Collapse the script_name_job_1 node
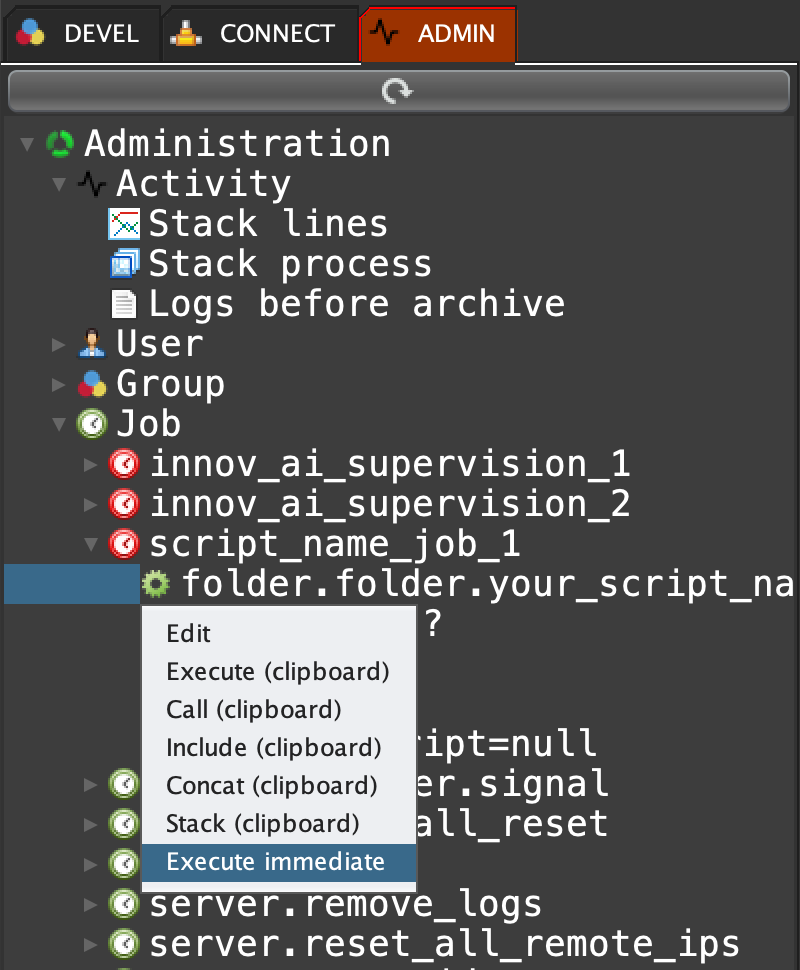This screenshot has height=970, width=800. (91, 544)
